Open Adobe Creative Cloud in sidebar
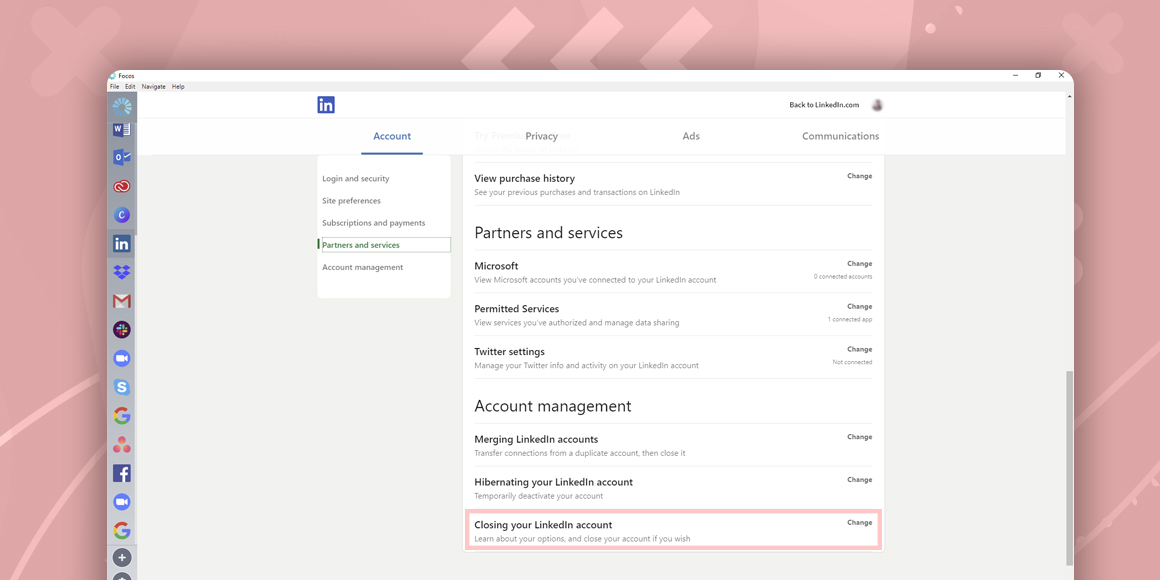The width and height of the screenshot is (1160, 580). 122,186
